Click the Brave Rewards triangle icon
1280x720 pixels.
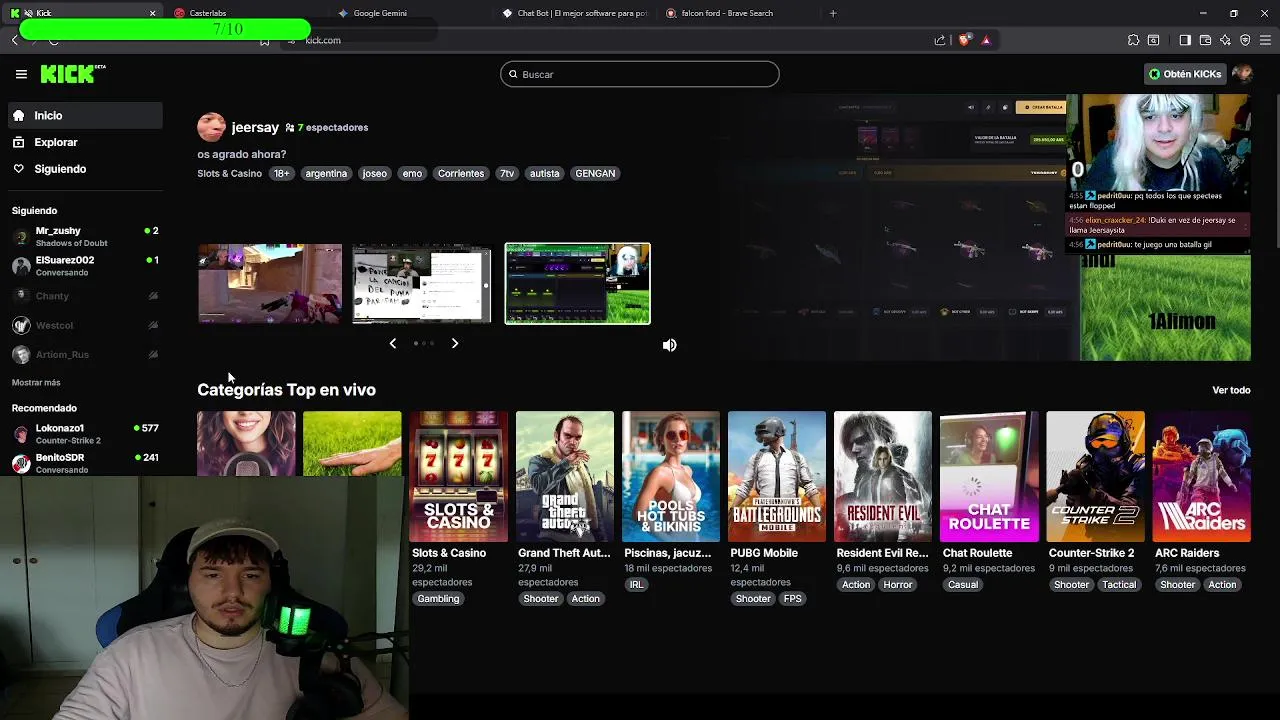point(986,40)
